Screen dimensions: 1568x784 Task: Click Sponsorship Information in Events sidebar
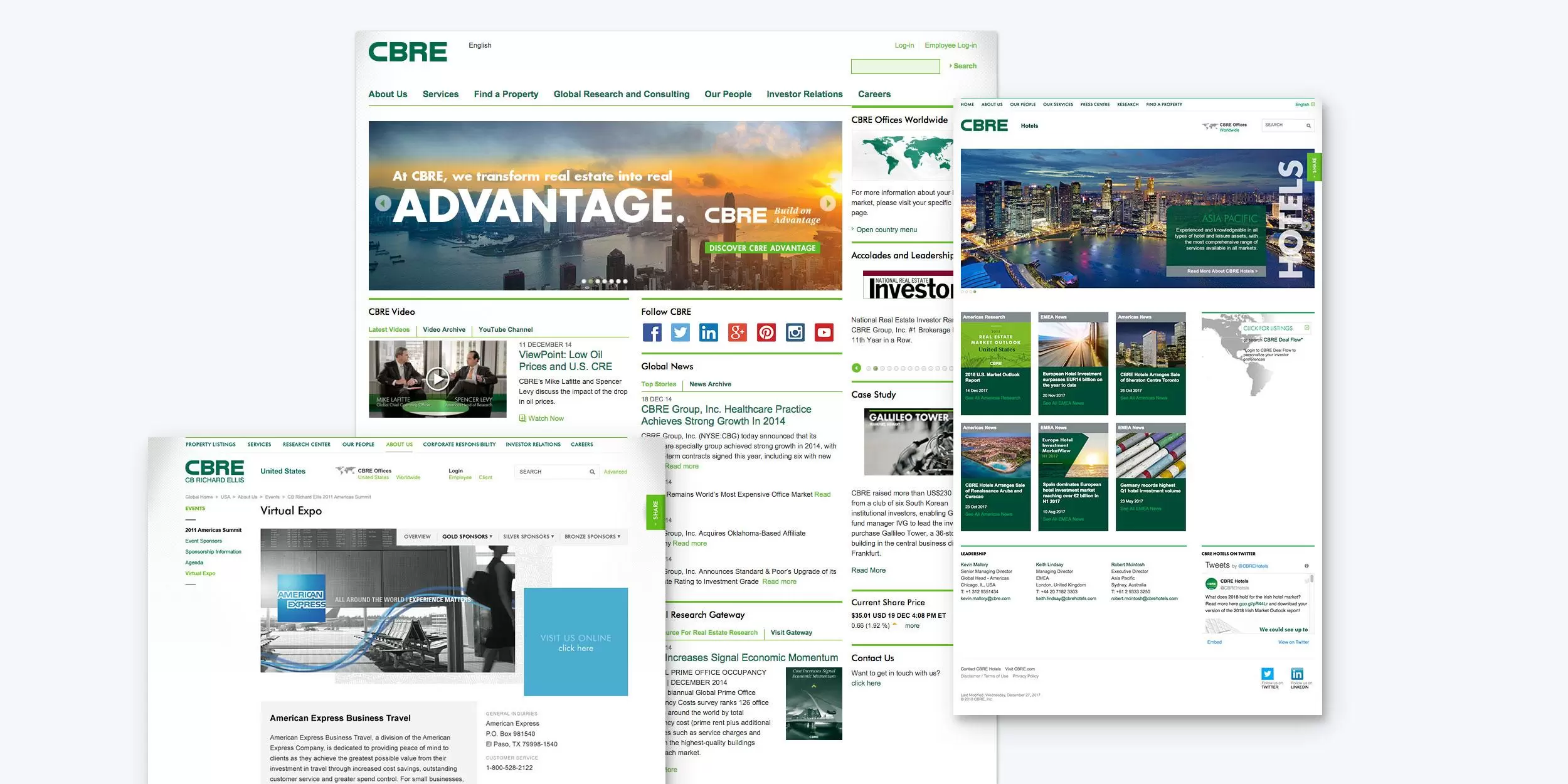[x=213, y=552]
